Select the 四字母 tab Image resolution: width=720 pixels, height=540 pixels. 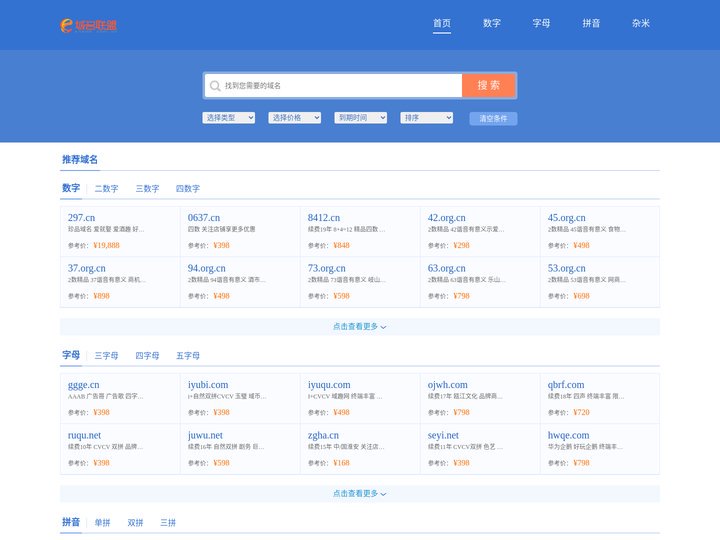coord(147,356)
